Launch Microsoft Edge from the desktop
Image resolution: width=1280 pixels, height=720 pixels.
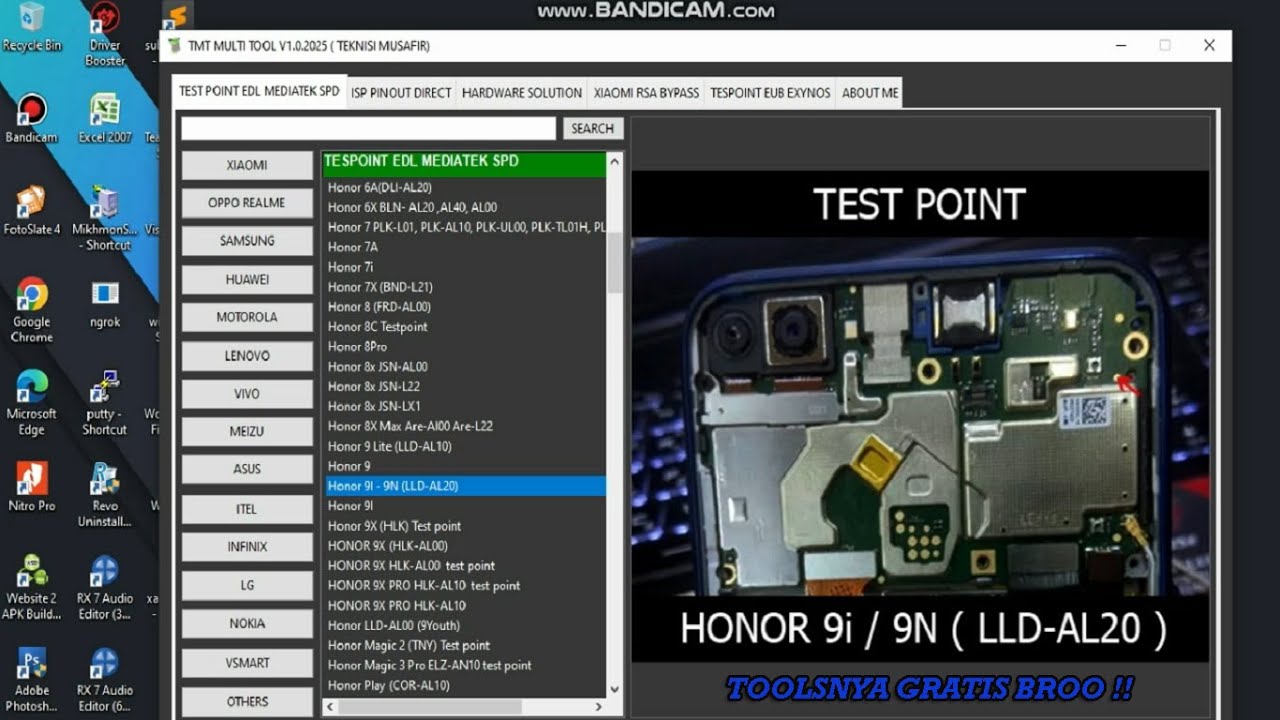(x=31, y=402)
